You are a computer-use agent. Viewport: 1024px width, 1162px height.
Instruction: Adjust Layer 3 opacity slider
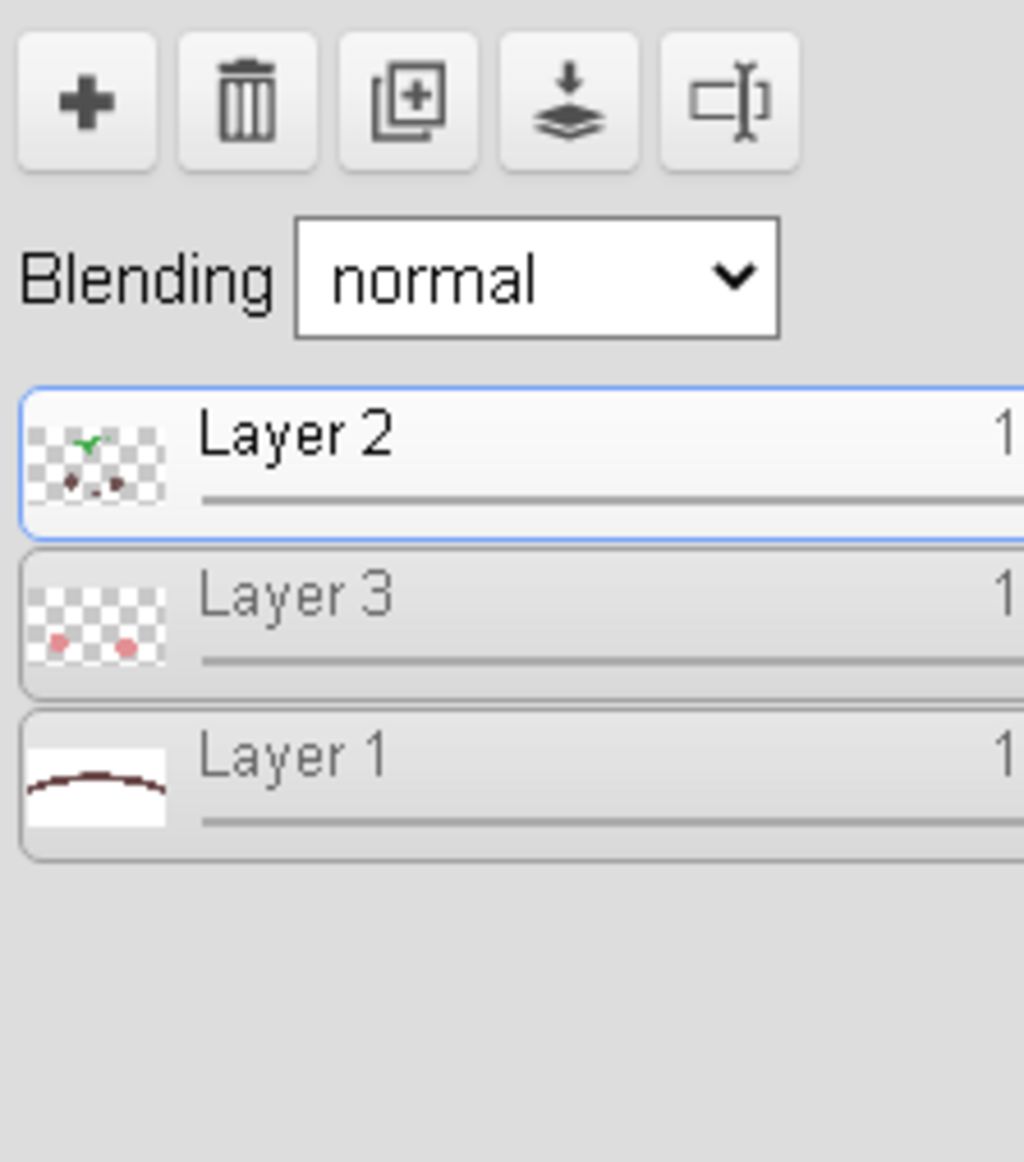[612, 661]
